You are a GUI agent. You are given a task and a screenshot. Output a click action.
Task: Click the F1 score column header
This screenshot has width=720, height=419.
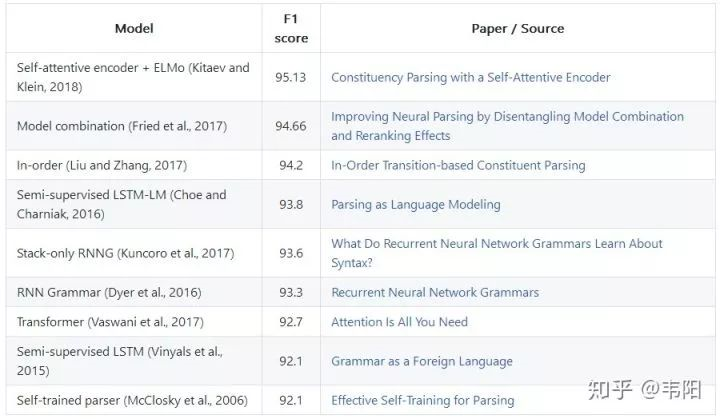point(291,28)
